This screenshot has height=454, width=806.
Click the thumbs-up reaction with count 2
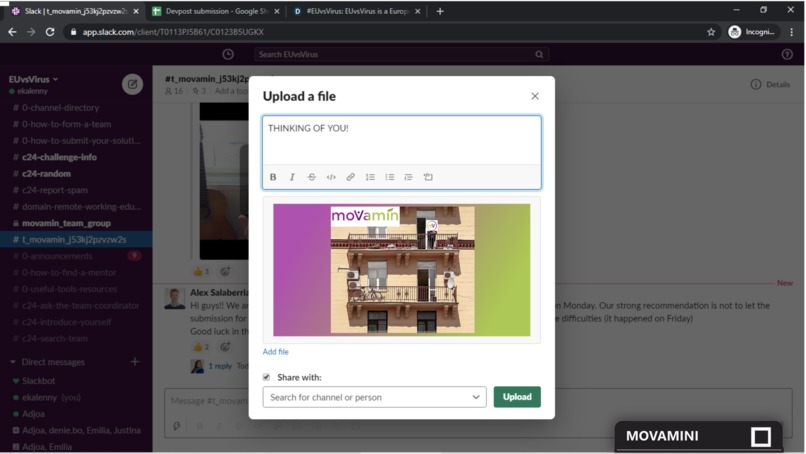[201, 347]
